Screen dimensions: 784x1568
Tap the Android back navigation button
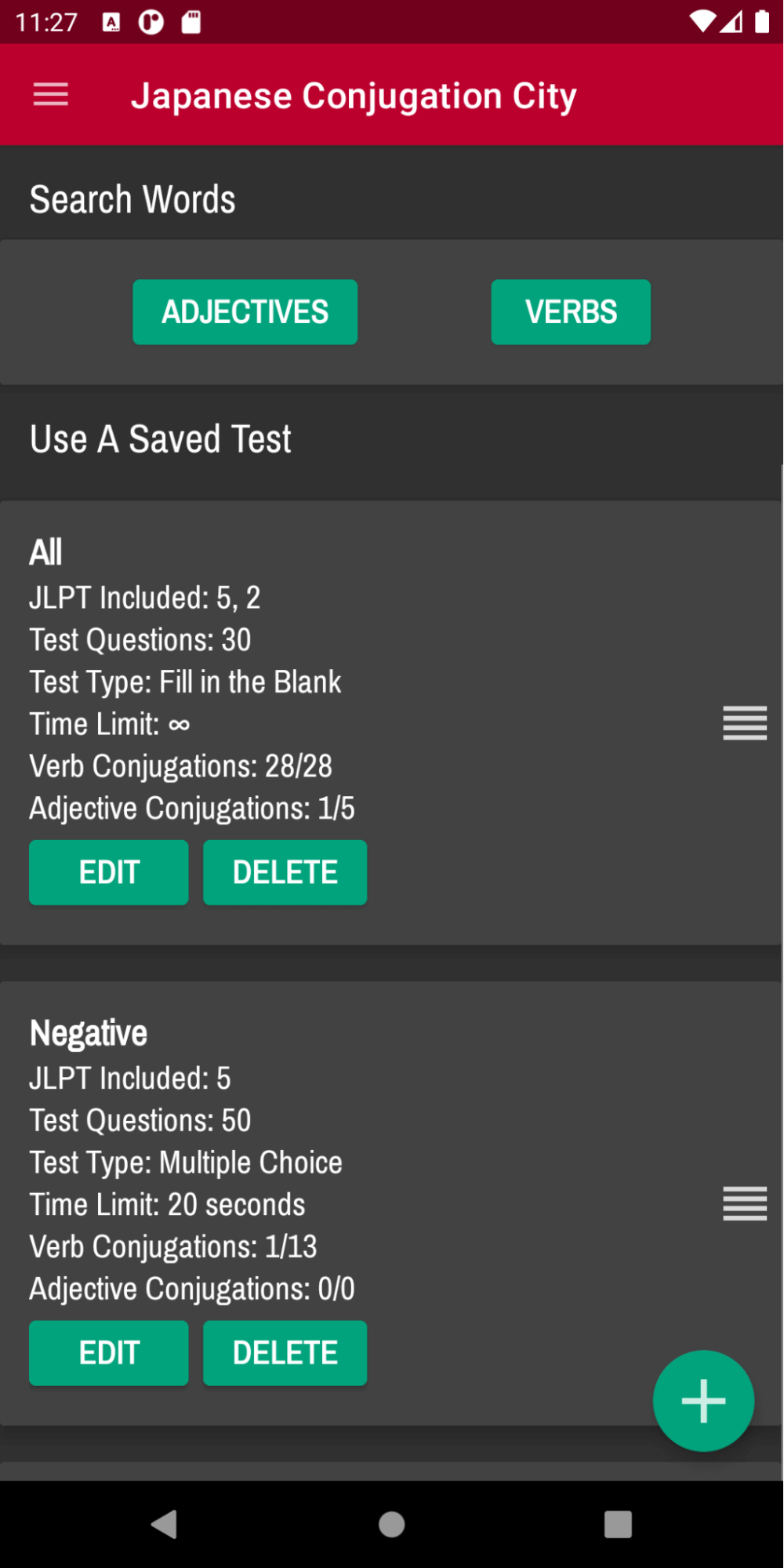click(x=165, y=1525)
